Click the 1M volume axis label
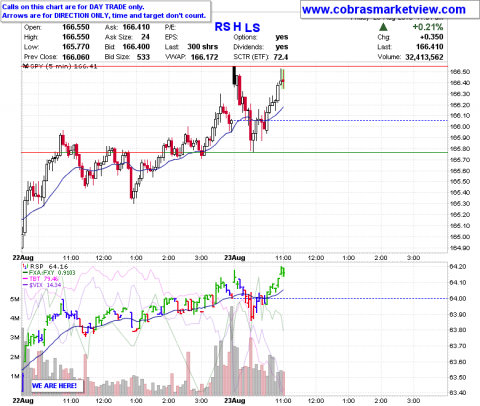The height and width of the screenshot is (406, 480). 15,377
